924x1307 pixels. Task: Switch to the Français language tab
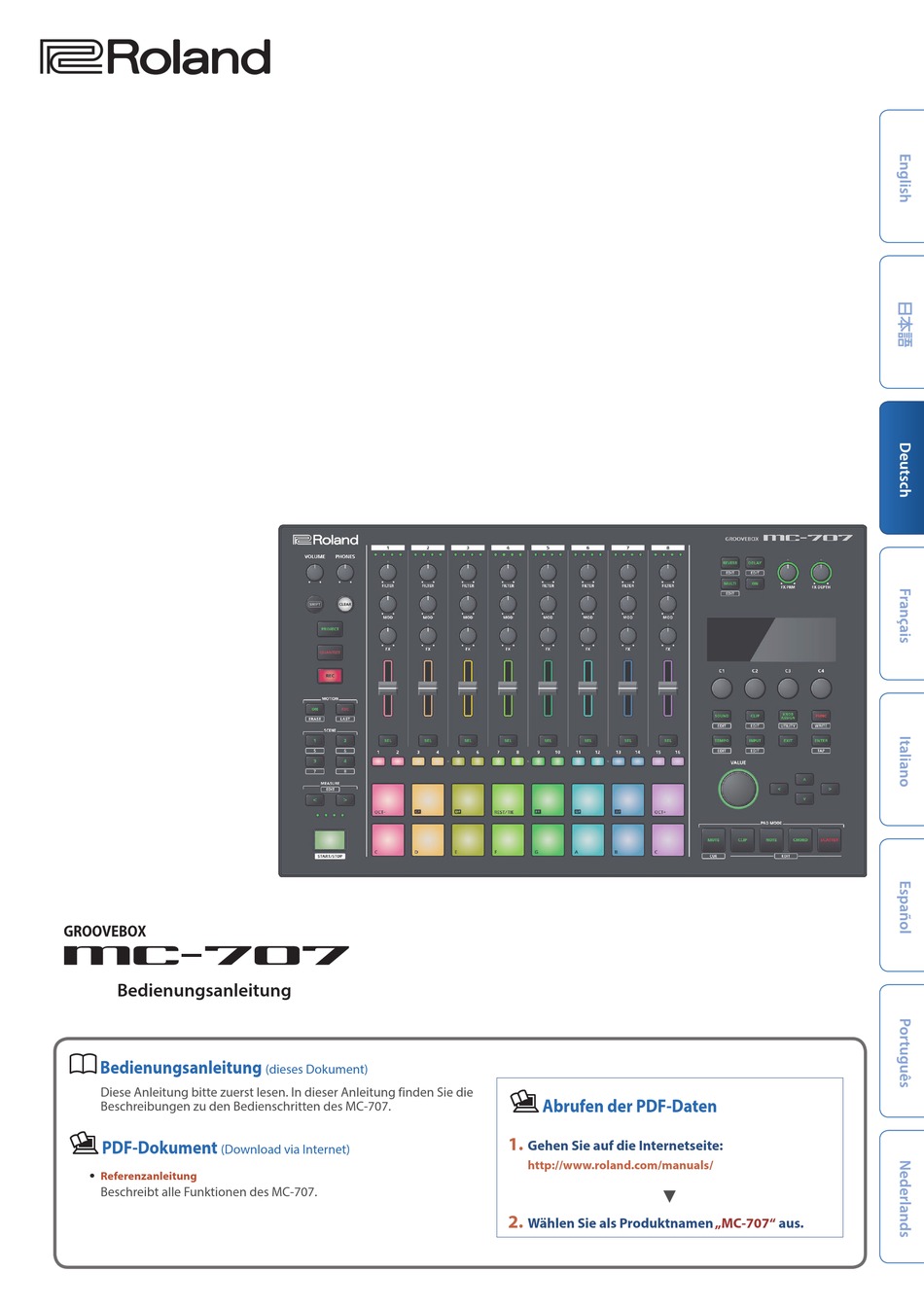(x=903, y=615)
